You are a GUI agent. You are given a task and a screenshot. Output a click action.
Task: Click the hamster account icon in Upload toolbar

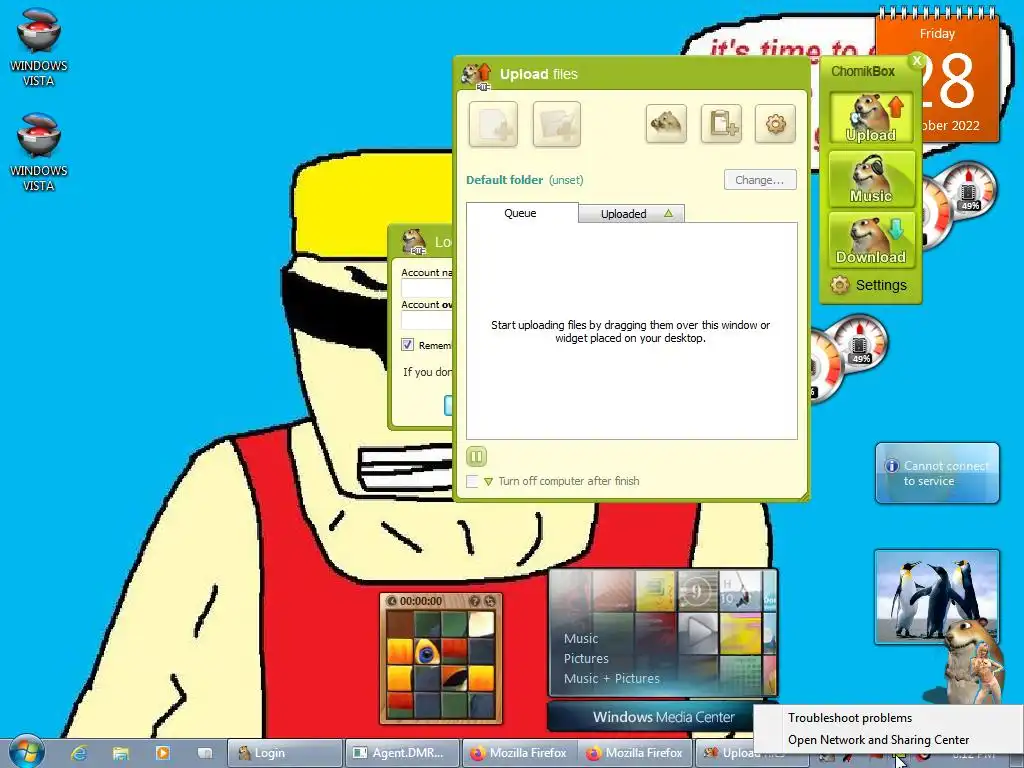pyautogui.click(x=666, y=123)
